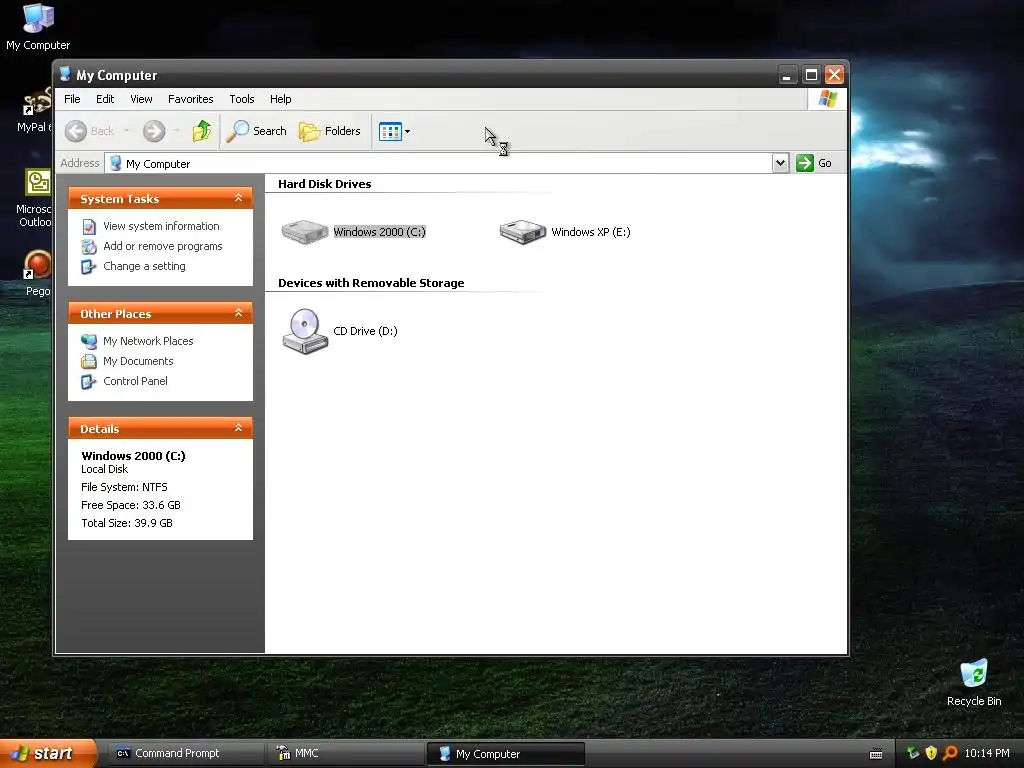Click the My Documents folder icon
Viewport: 1024px width, 768px height.
(x=89, y=362)
